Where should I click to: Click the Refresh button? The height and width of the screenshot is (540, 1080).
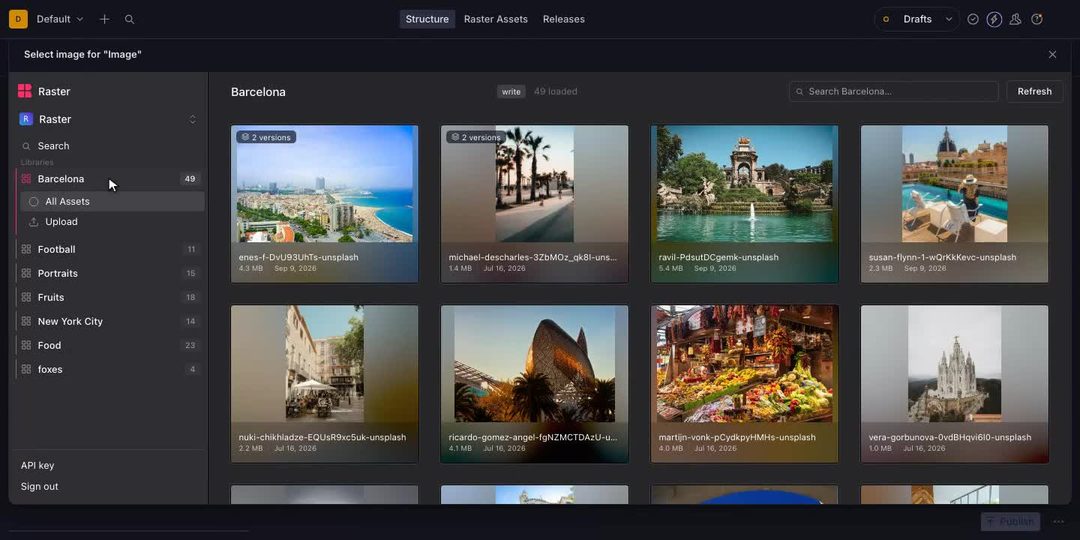point(1035,91)
